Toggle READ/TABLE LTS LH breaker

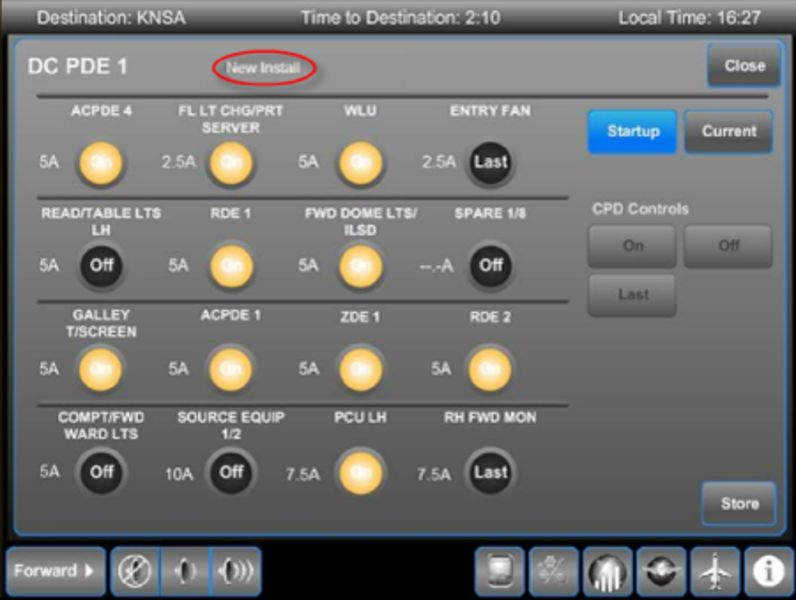(101, 266)
